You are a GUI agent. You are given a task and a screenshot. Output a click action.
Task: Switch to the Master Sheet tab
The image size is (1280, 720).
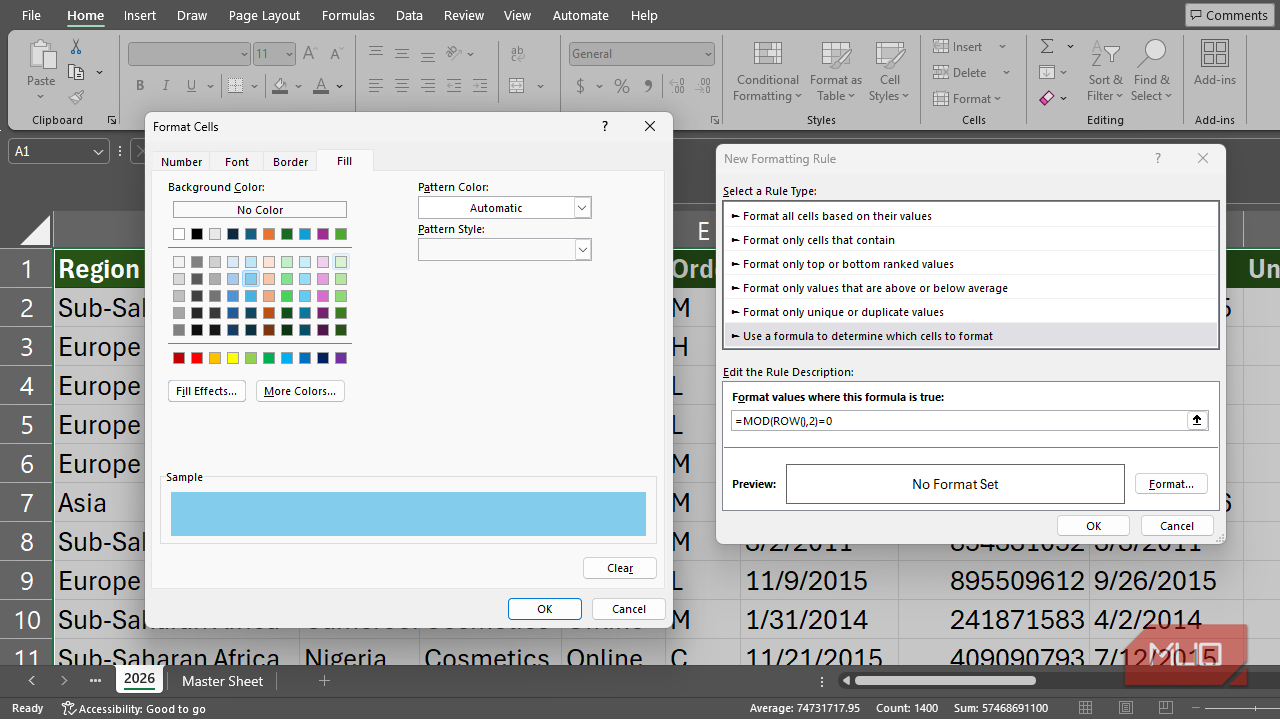click(222, 681)
